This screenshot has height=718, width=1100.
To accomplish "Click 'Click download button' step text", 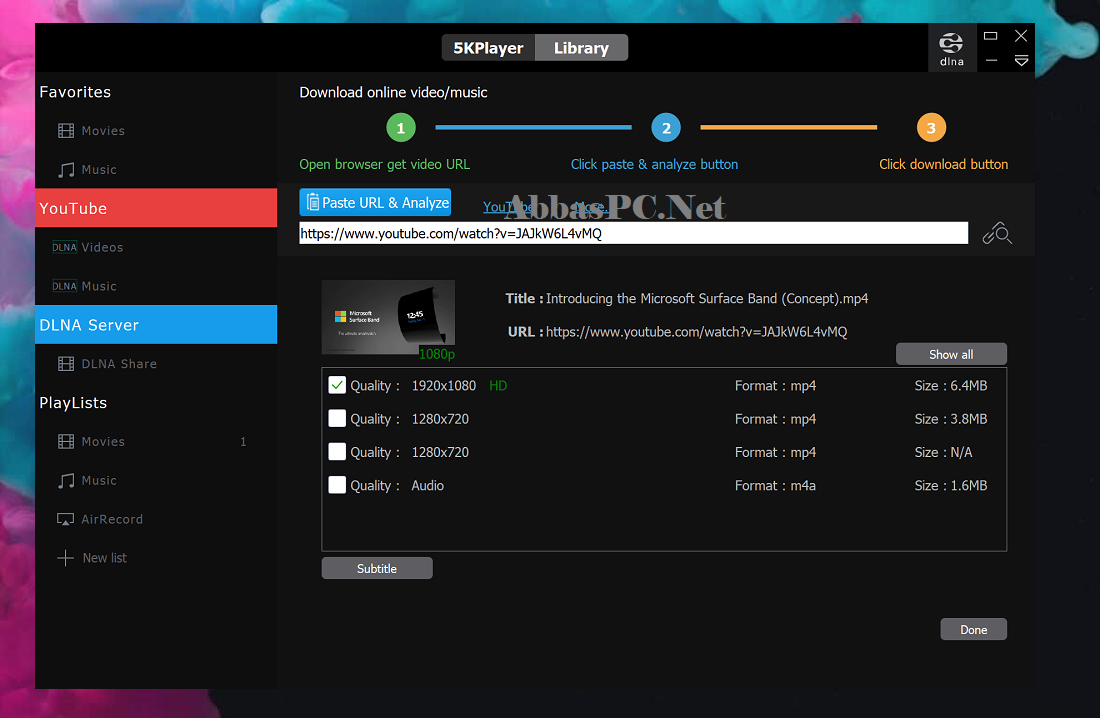I will point(944,164).
